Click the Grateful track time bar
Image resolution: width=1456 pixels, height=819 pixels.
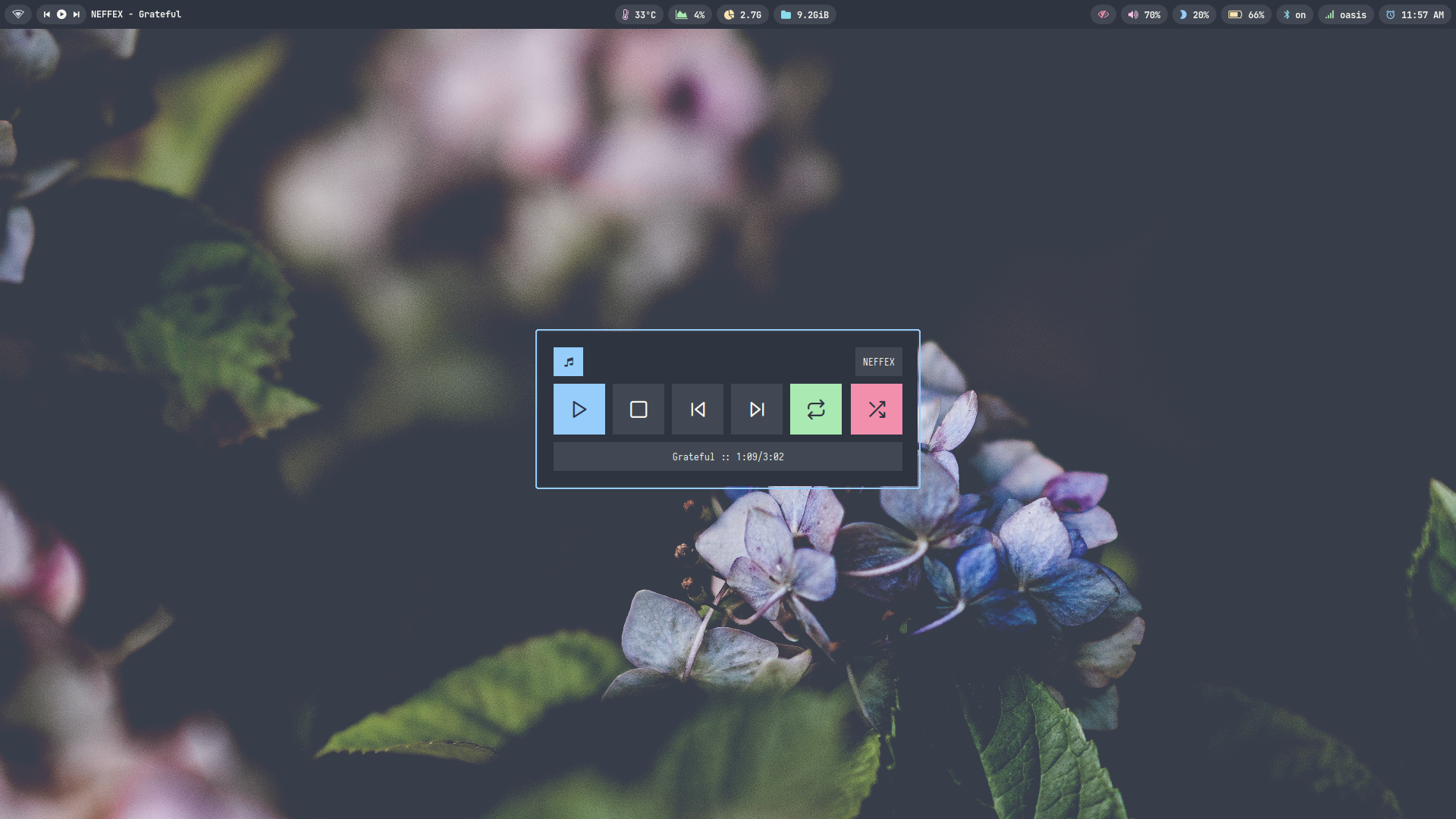pos(727,457)
